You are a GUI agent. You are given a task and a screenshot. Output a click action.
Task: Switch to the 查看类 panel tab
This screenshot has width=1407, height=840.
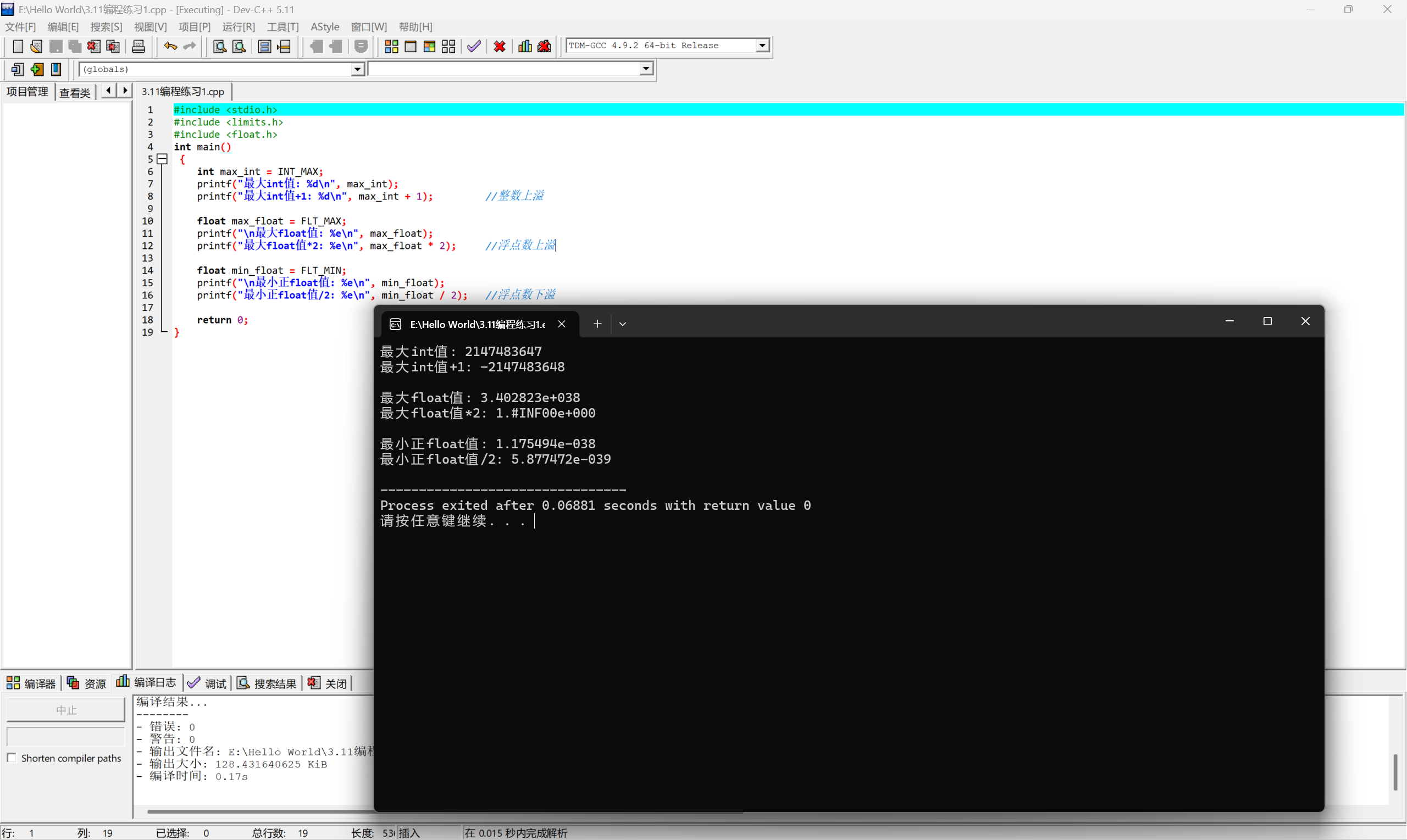[75, 92]
